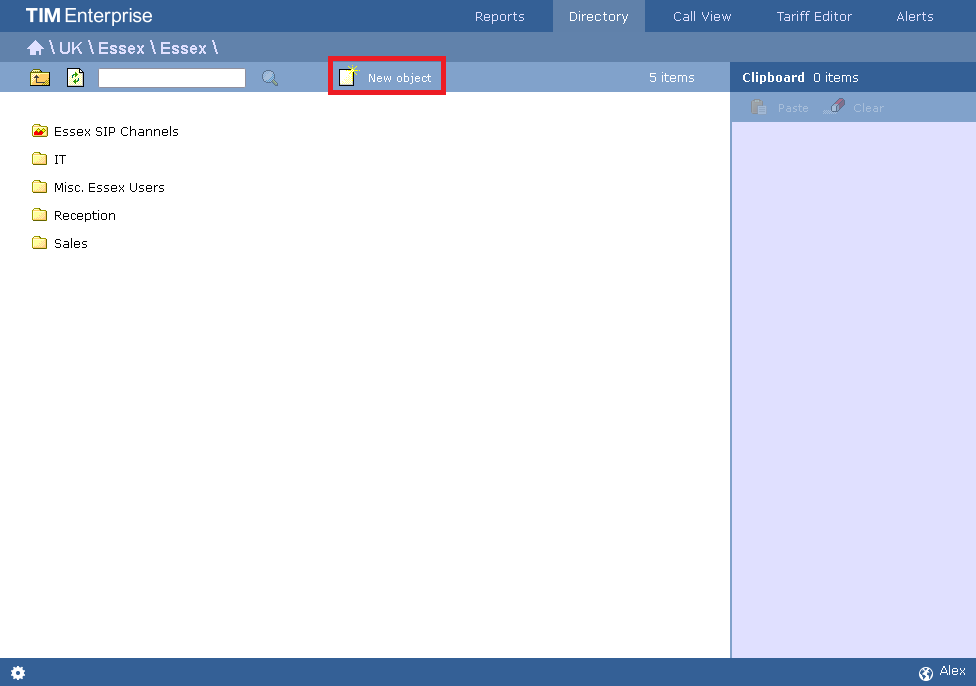This screenshot has width=976, height=686.
Task: Switch to the Reports tab
Action: (499, 16)
